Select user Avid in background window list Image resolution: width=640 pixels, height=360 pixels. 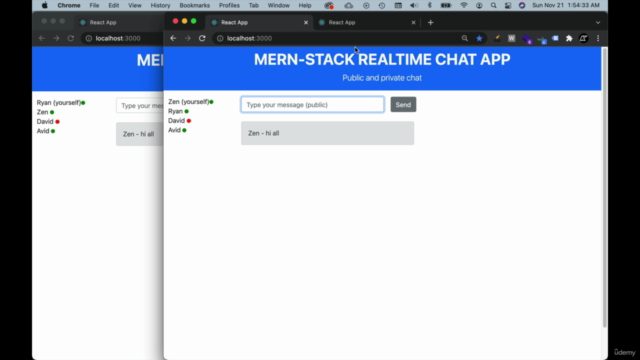pyautogui.click(x=43, y=131)
